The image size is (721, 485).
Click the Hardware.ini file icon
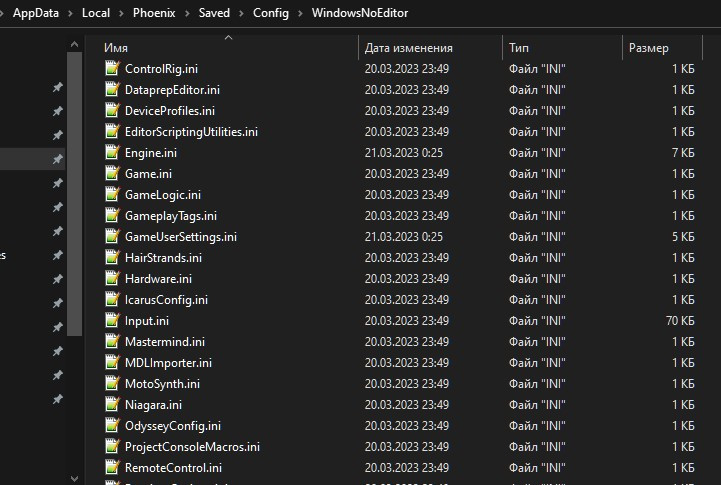coord(112,279)
